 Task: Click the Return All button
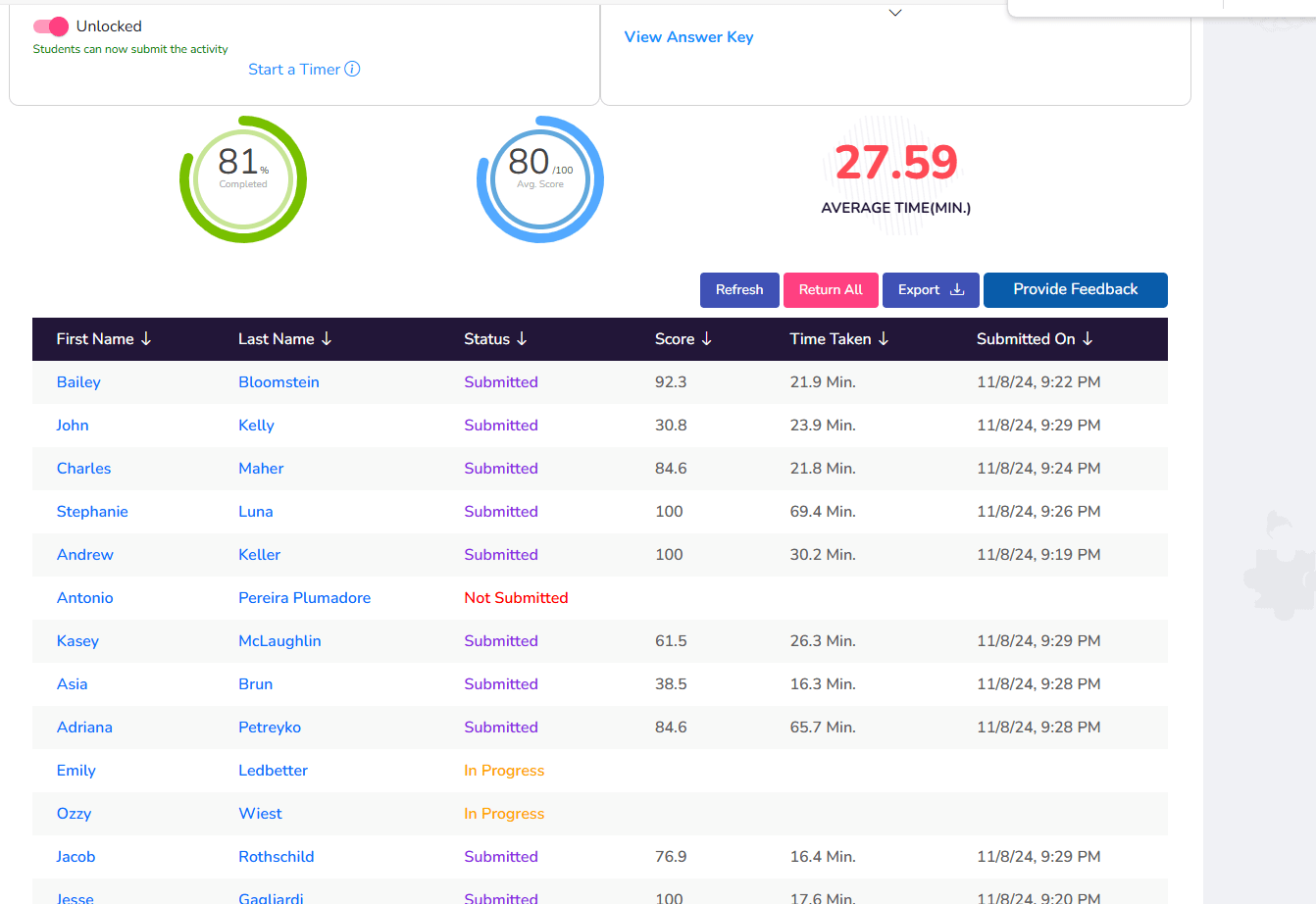pos(831,290)
